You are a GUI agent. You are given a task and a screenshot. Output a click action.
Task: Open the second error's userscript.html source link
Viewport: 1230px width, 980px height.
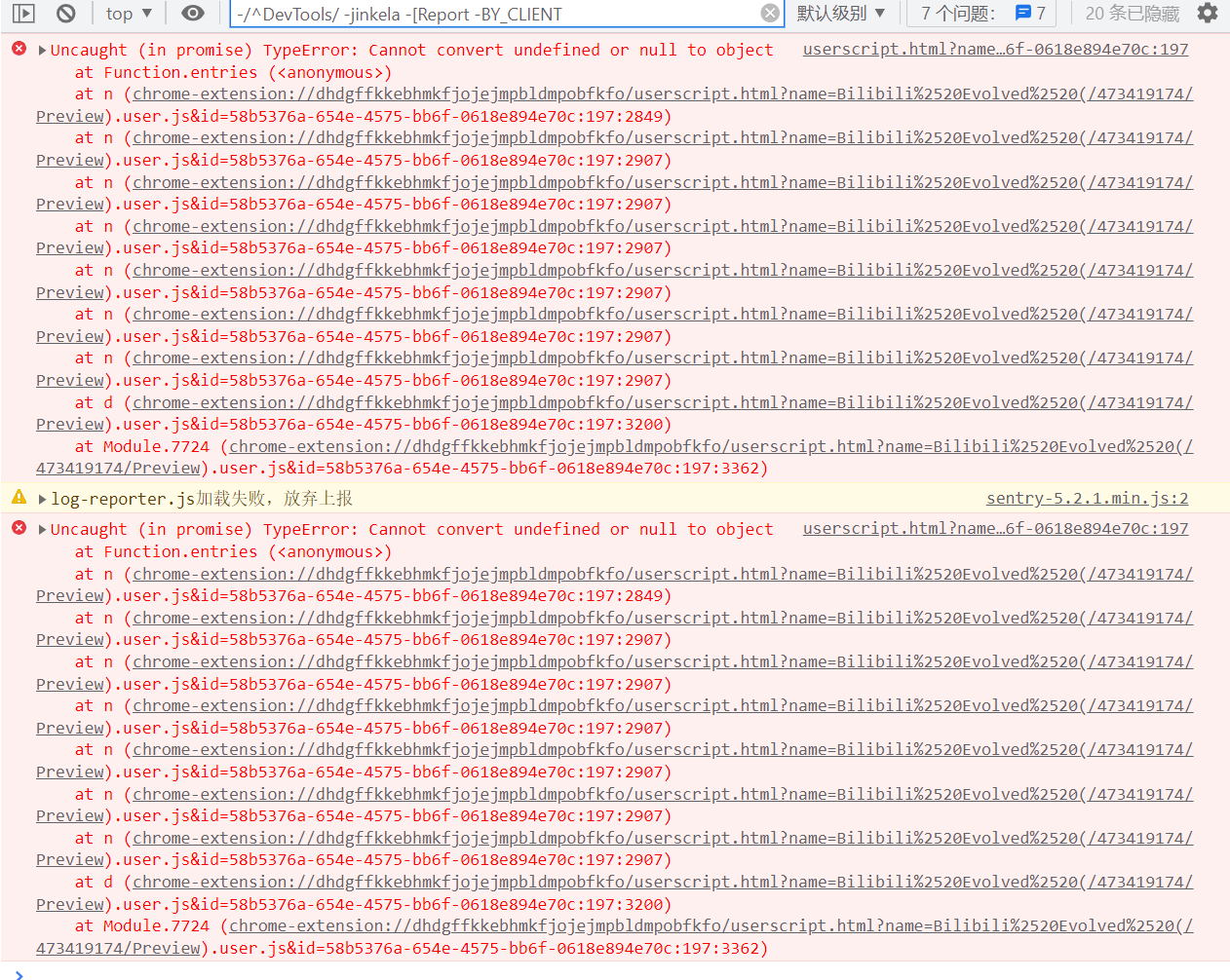coord(995,528)
